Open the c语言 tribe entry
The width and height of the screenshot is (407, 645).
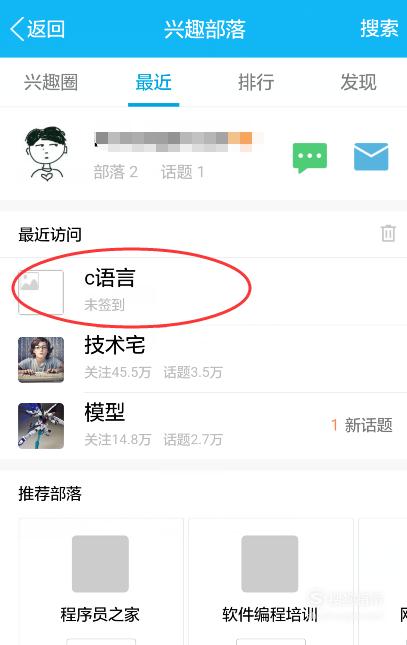pyautogui.click(x=203, y=292)
